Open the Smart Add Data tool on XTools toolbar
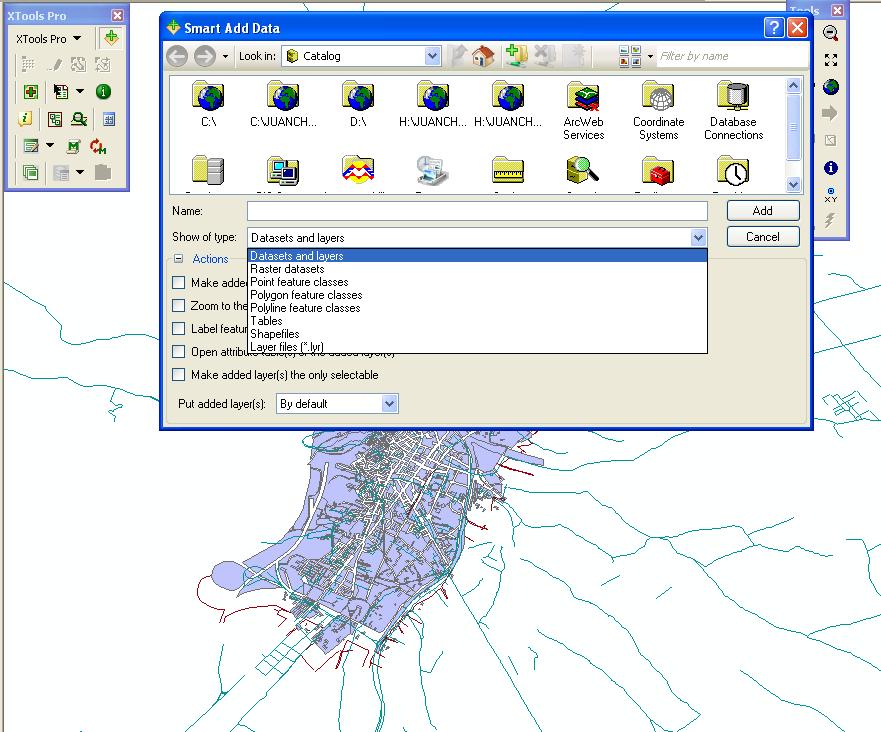The width and height of the screenshot is (881, 732). [x=111, y=39]
